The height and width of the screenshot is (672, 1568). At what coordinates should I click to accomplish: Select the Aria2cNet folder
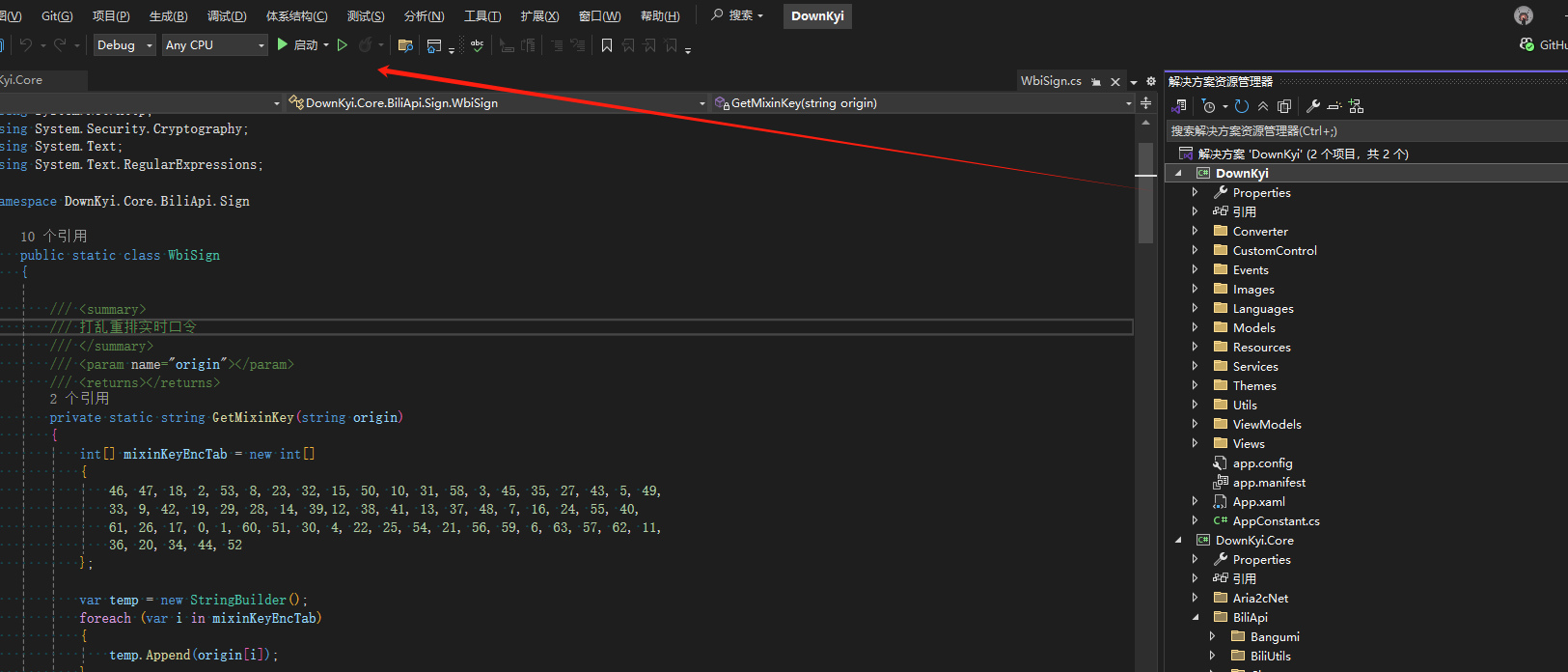[1260, 599]
